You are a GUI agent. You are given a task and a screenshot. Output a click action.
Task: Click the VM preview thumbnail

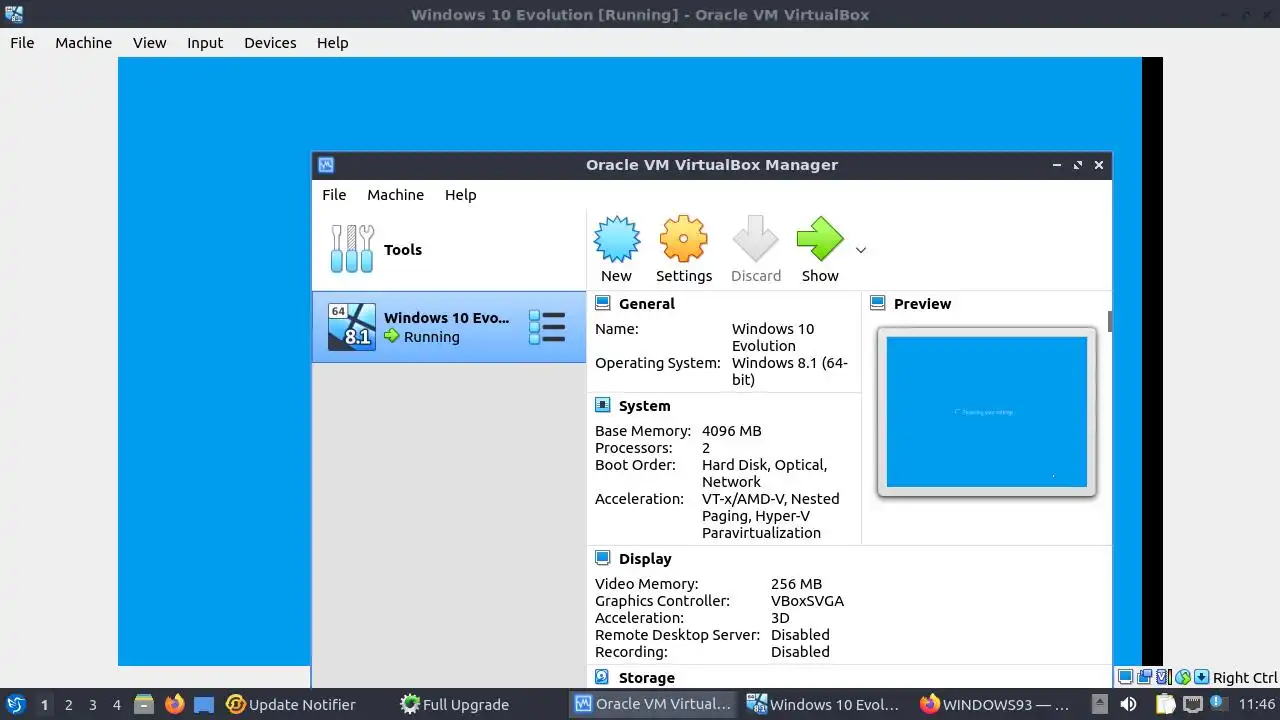(987, 412)
